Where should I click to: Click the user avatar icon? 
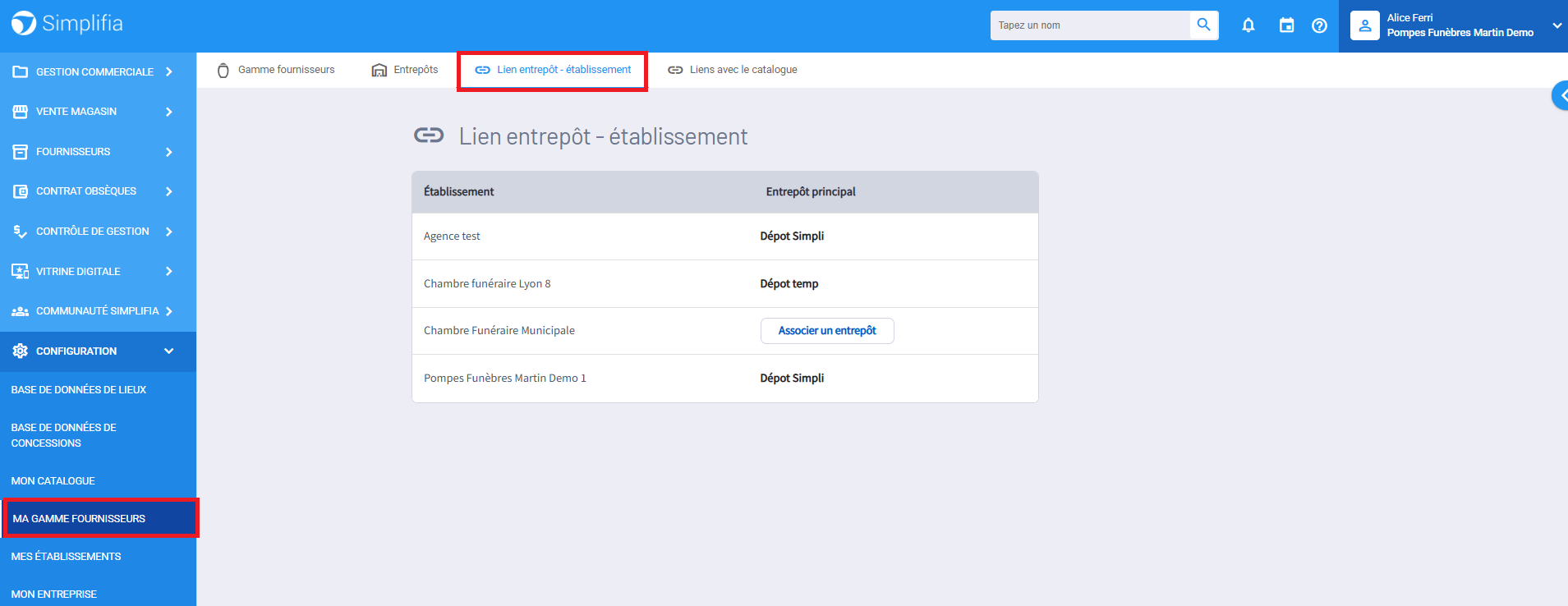tap(1364, 25)
